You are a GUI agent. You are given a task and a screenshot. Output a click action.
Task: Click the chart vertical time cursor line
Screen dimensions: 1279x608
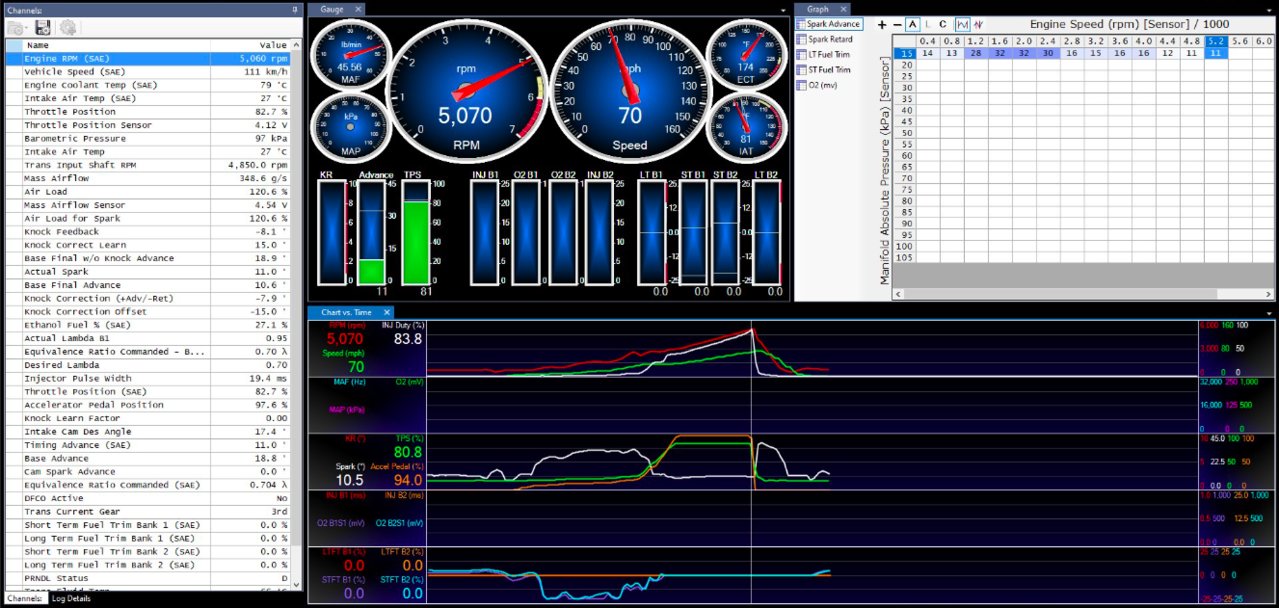point(752,461)
